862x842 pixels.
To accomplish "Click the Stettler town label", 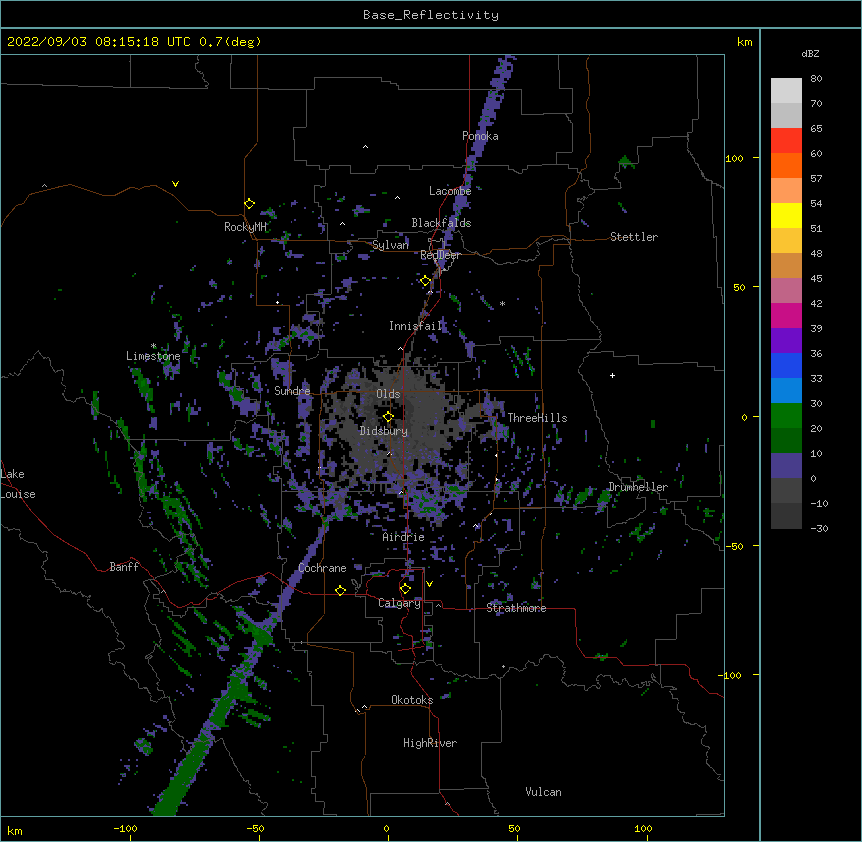I will [634, 237].
